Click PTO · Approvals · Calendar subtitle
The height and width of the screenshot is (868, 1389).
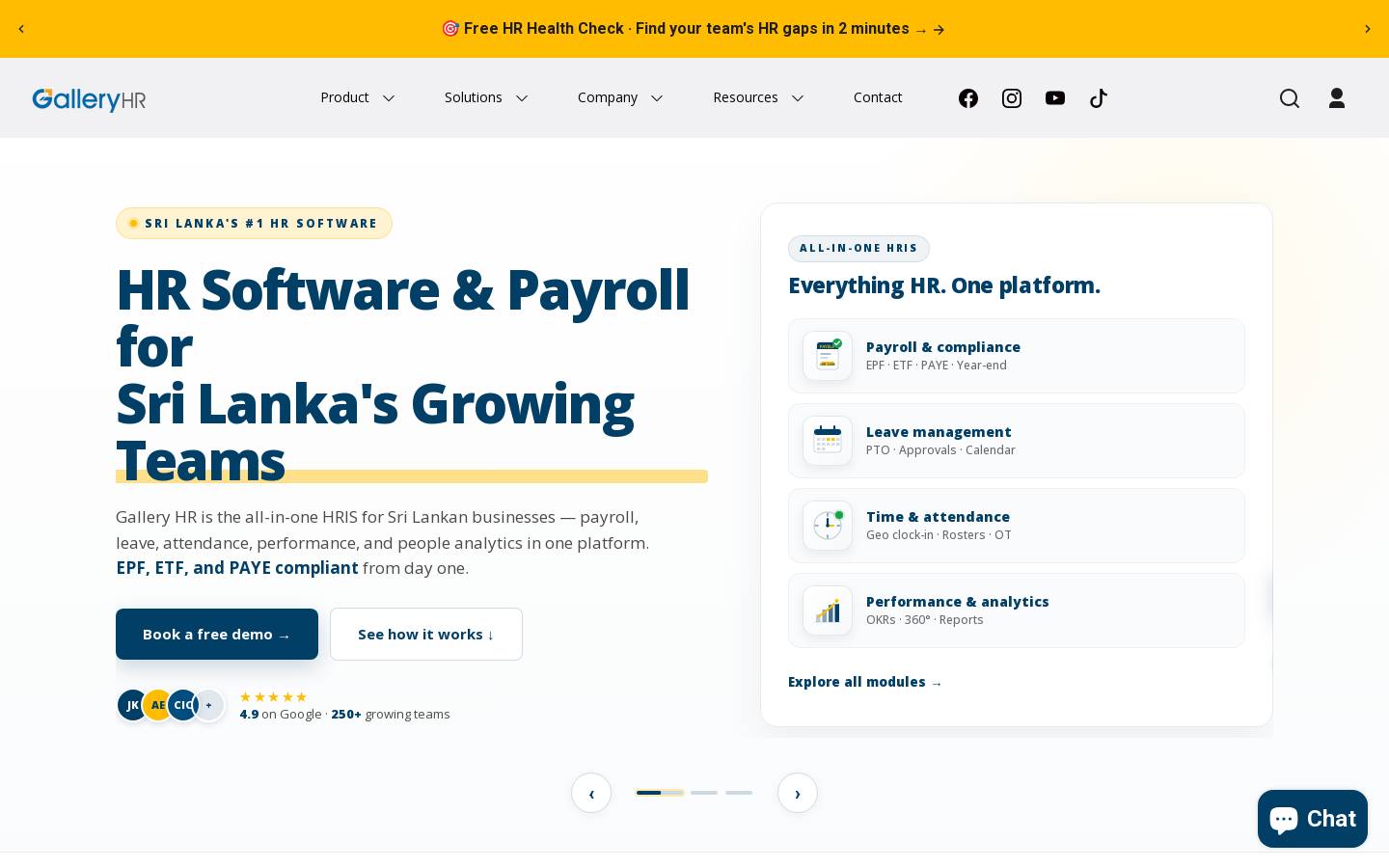click(x=940, y=450)
